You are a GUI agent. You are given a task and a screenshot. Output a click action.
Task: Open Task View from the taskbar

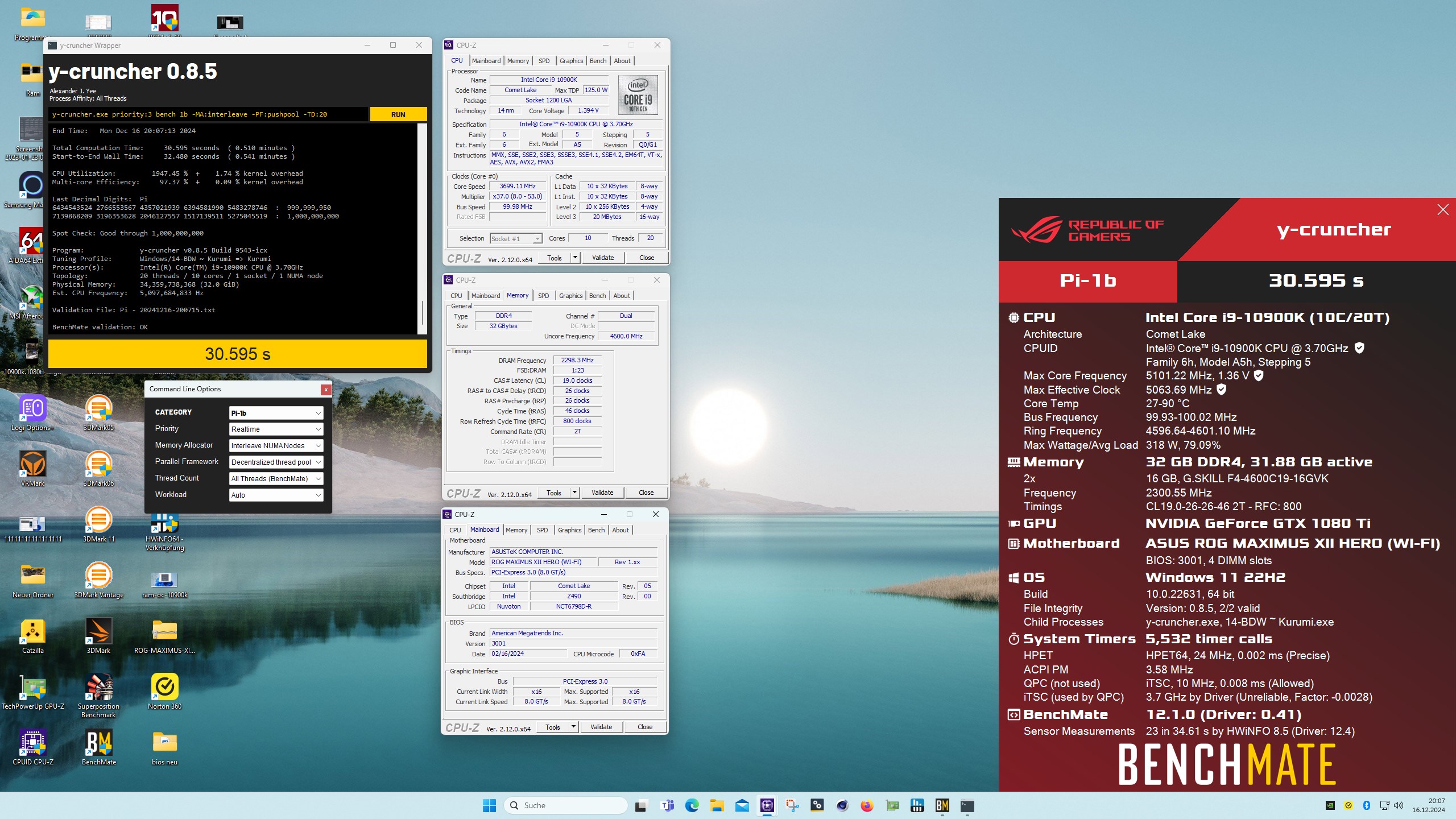[641, 805]
